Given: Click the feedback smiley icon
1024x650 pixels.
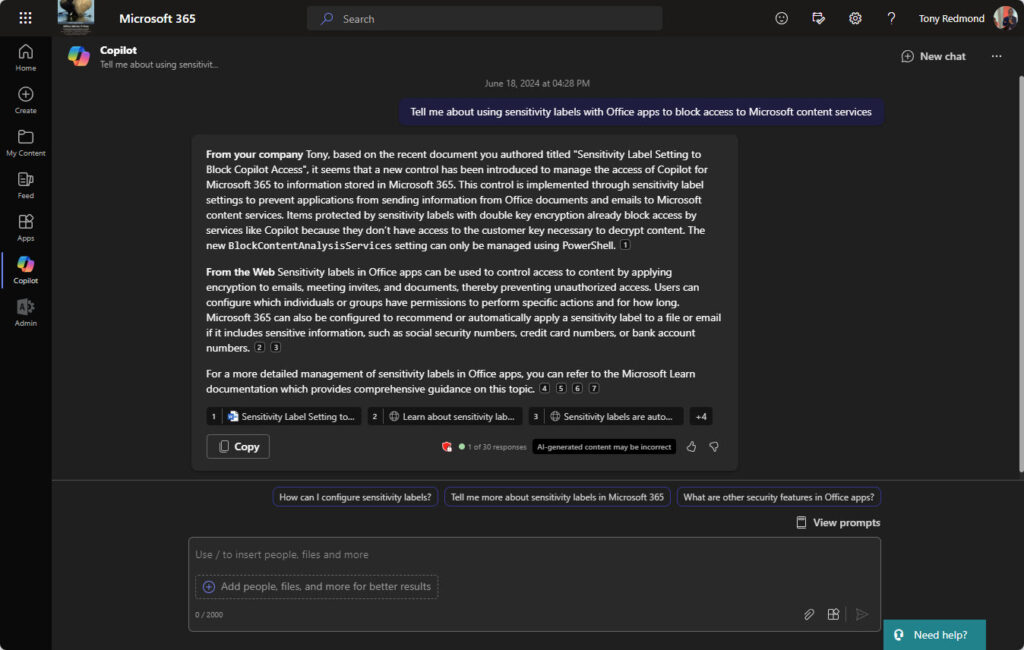Looking at the screenshot, I should pos(781,18).
